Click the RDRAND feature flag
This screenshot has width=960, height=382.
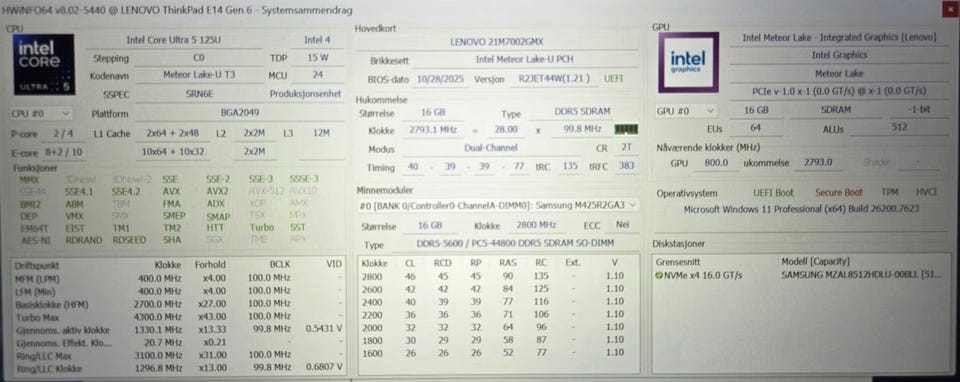pos(83,240)
